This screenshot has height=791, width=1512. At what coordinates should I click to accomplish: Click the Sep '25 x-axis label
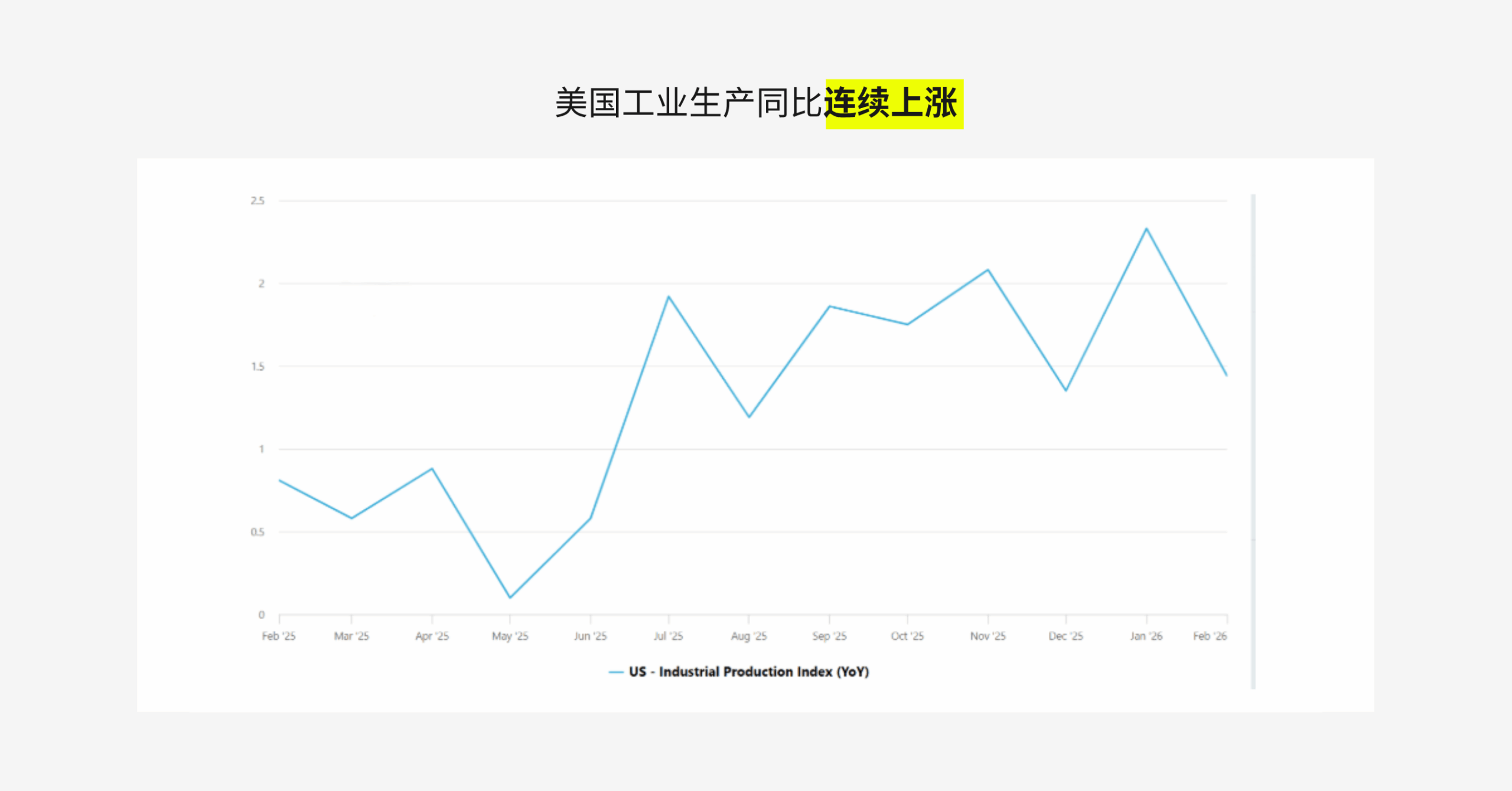pyautogui.click(x=829, y=636)
